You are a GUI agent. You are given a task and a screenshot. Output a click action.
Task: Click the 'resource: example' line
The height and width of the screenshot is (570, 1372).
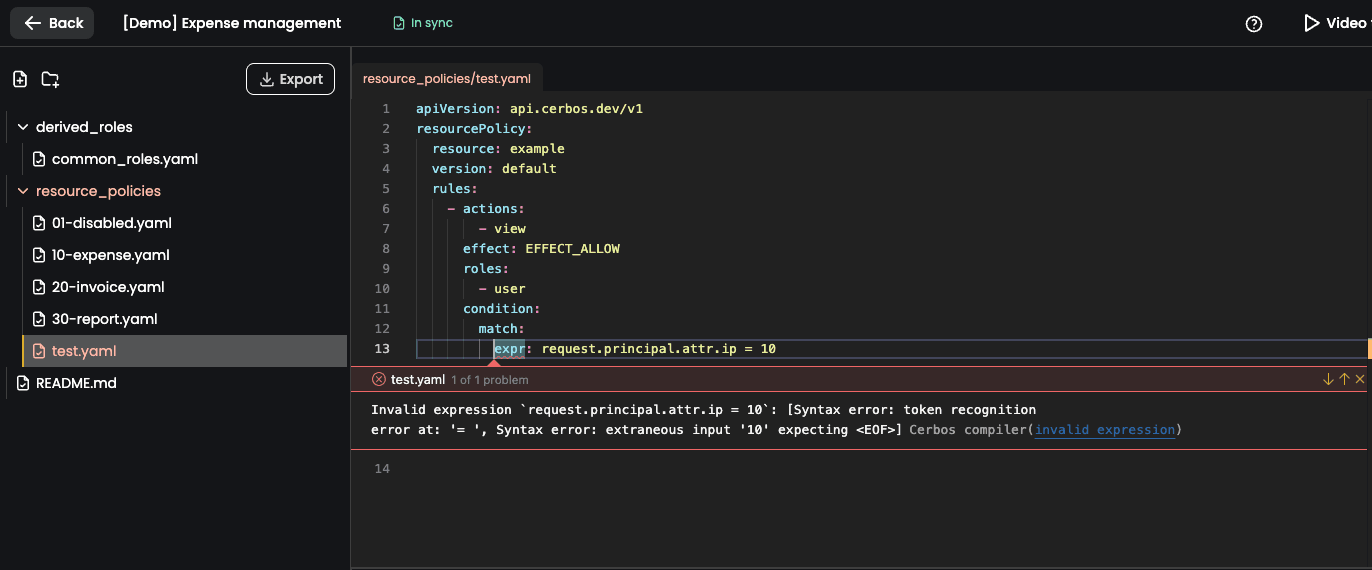[498, 149]
